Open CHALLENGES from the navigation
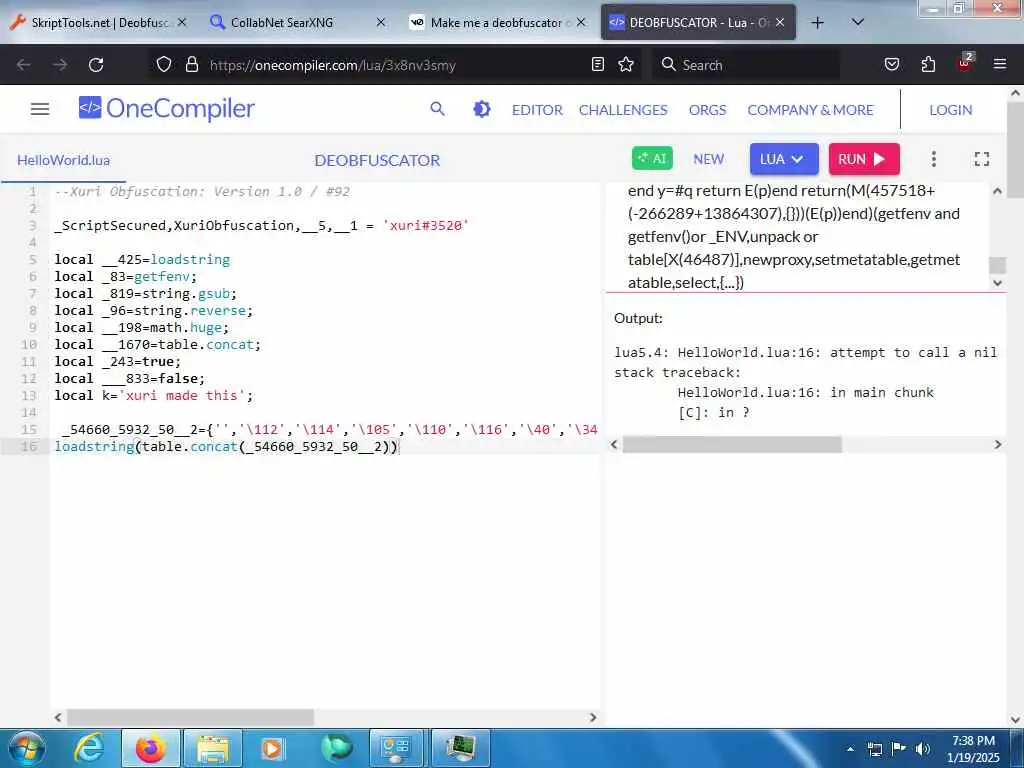Screen dimensions: 1024x768 pyautogui.click(x=623, y=110)
